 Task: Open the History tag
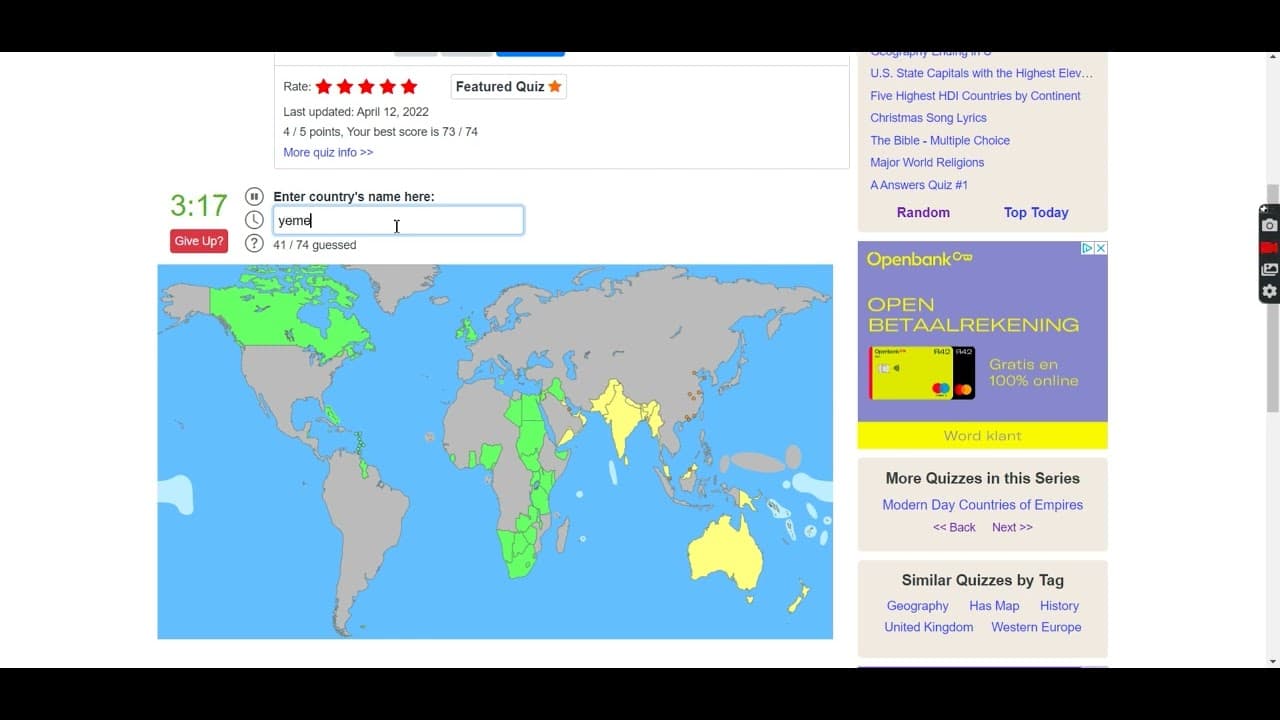[1059, 606]
